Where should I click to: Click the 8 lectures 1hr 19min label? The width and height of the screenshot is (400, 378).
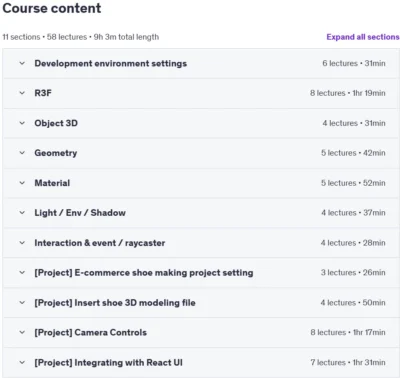coord(348,93)
